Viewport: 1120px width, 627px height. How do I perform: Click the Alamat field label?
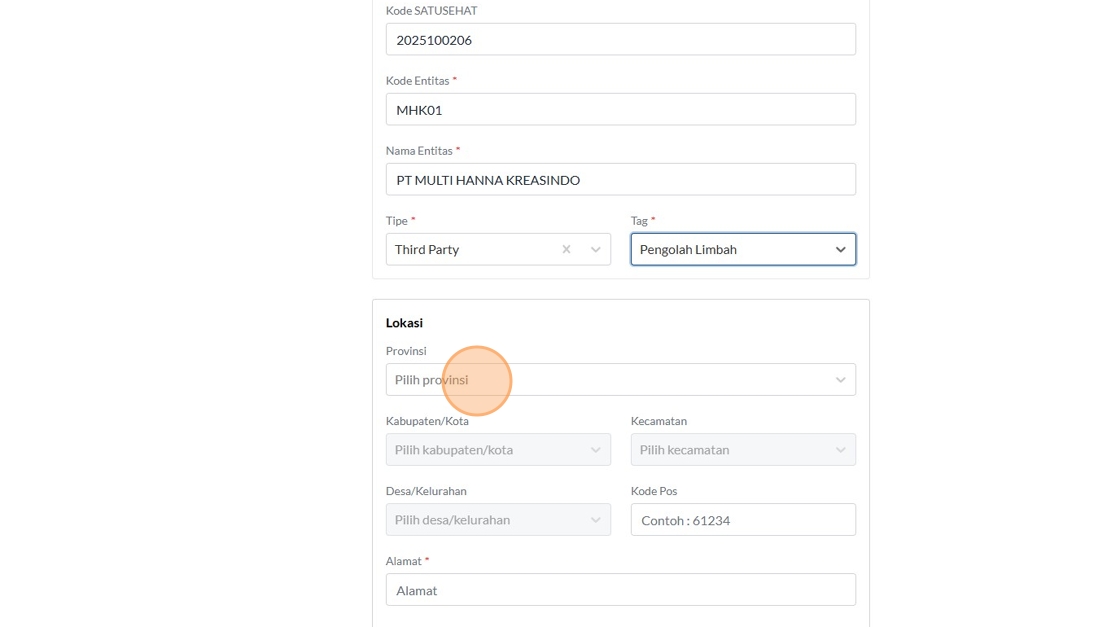point(404,561)
